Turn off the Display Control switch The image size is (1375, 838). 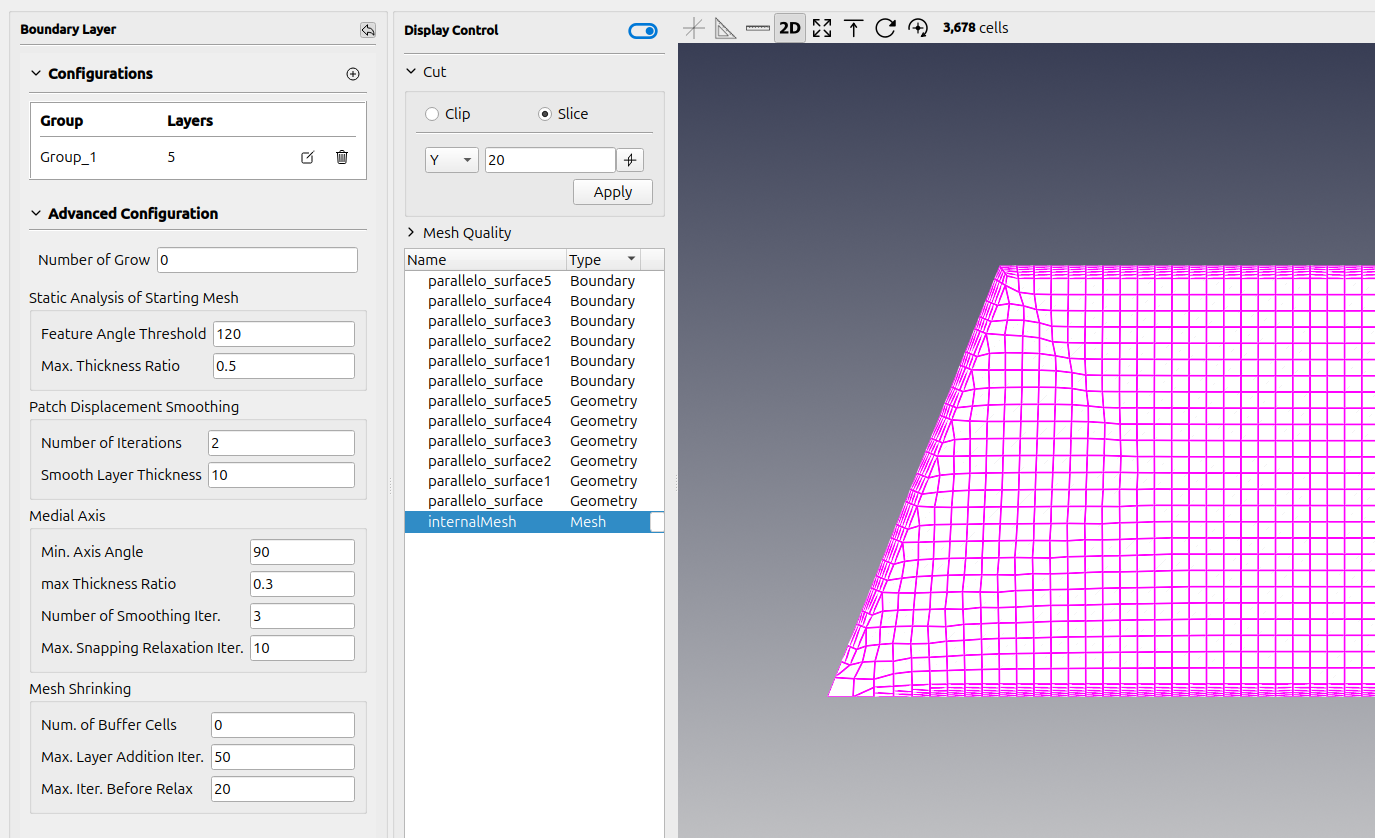point(643,31)
